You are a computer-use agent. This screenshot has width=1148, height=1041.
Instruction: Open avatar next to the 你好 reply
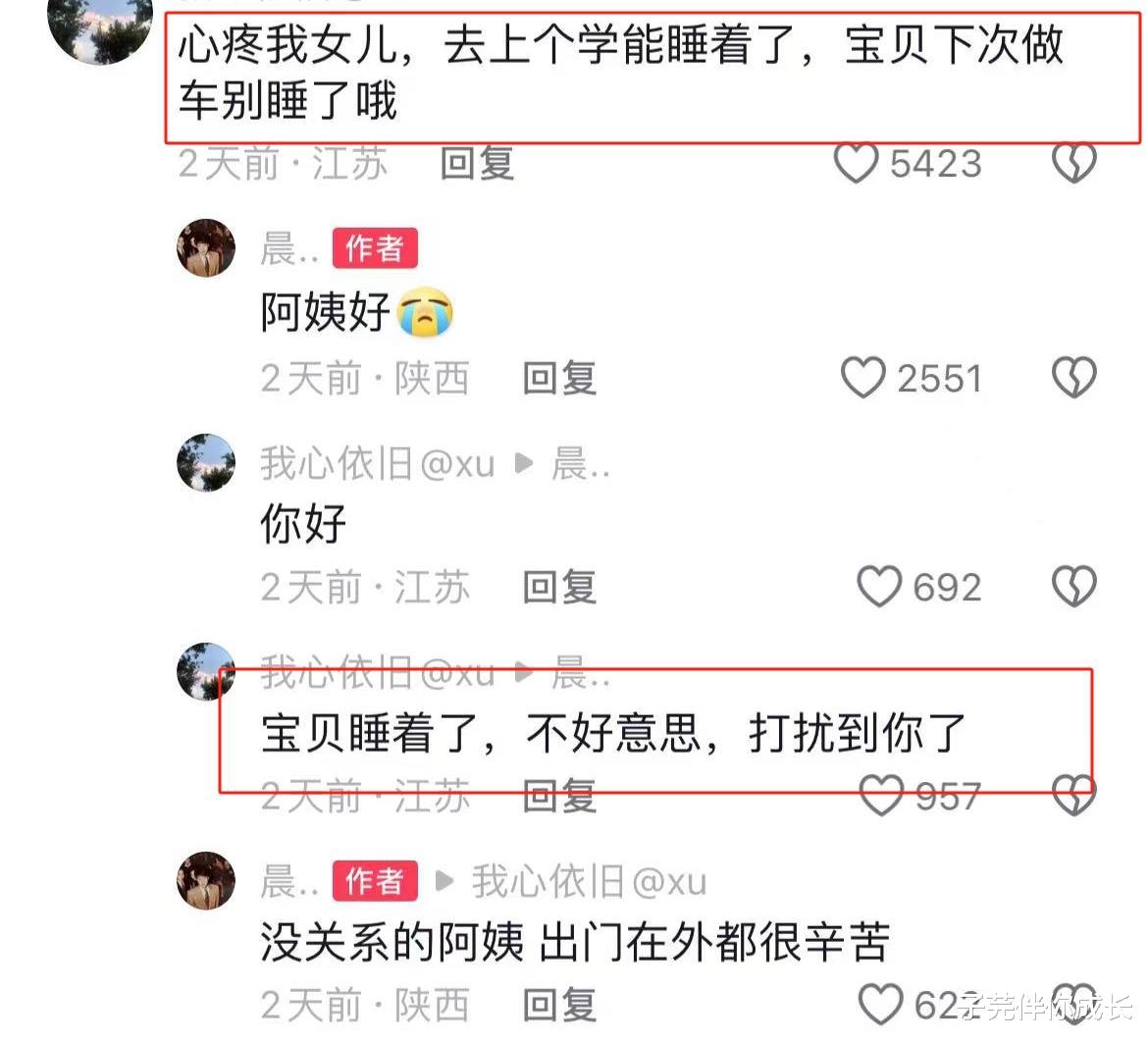coord(206,463)
